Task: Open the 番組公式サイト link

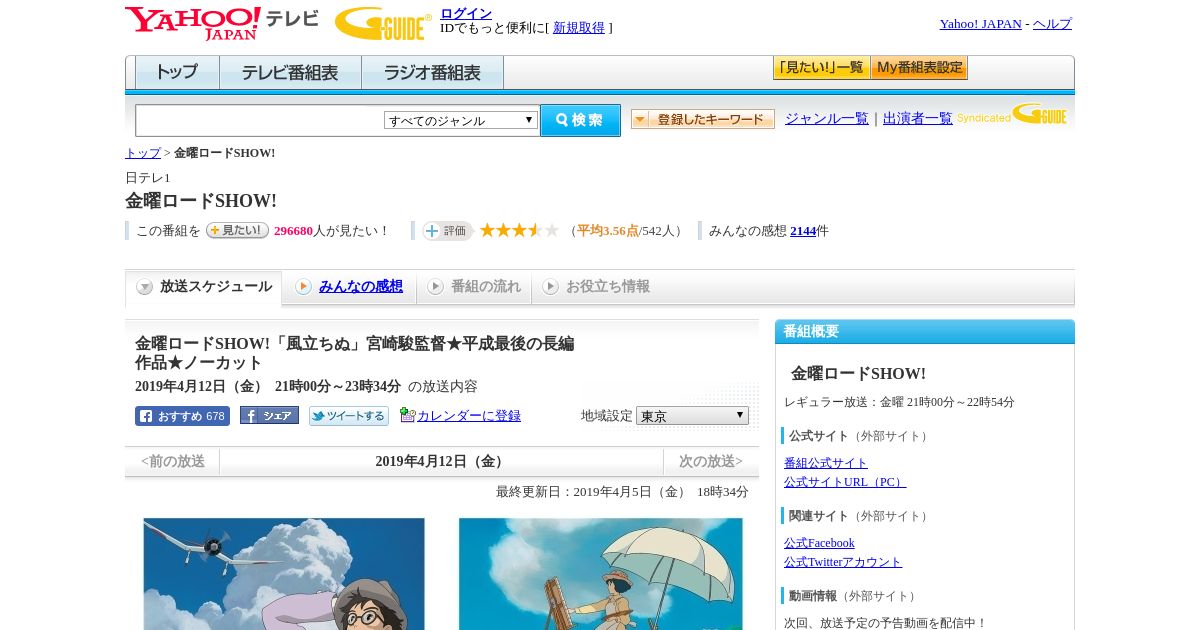Action: pos(826,463)
